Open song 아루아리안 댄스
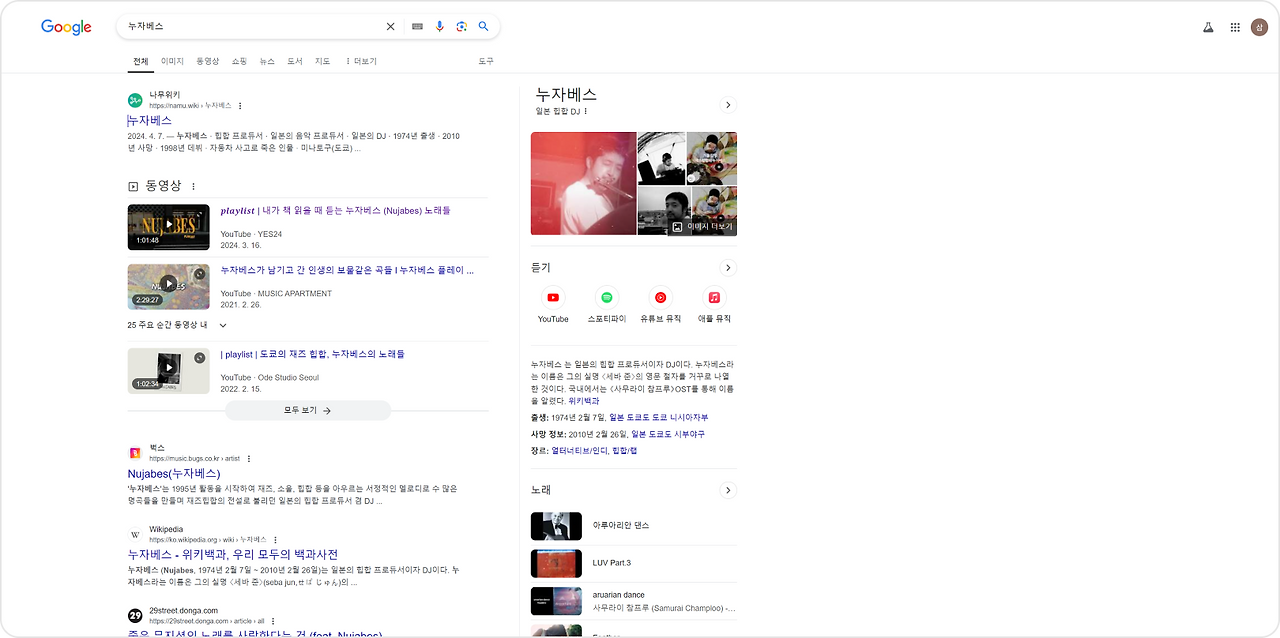 [x=634, y=525]
